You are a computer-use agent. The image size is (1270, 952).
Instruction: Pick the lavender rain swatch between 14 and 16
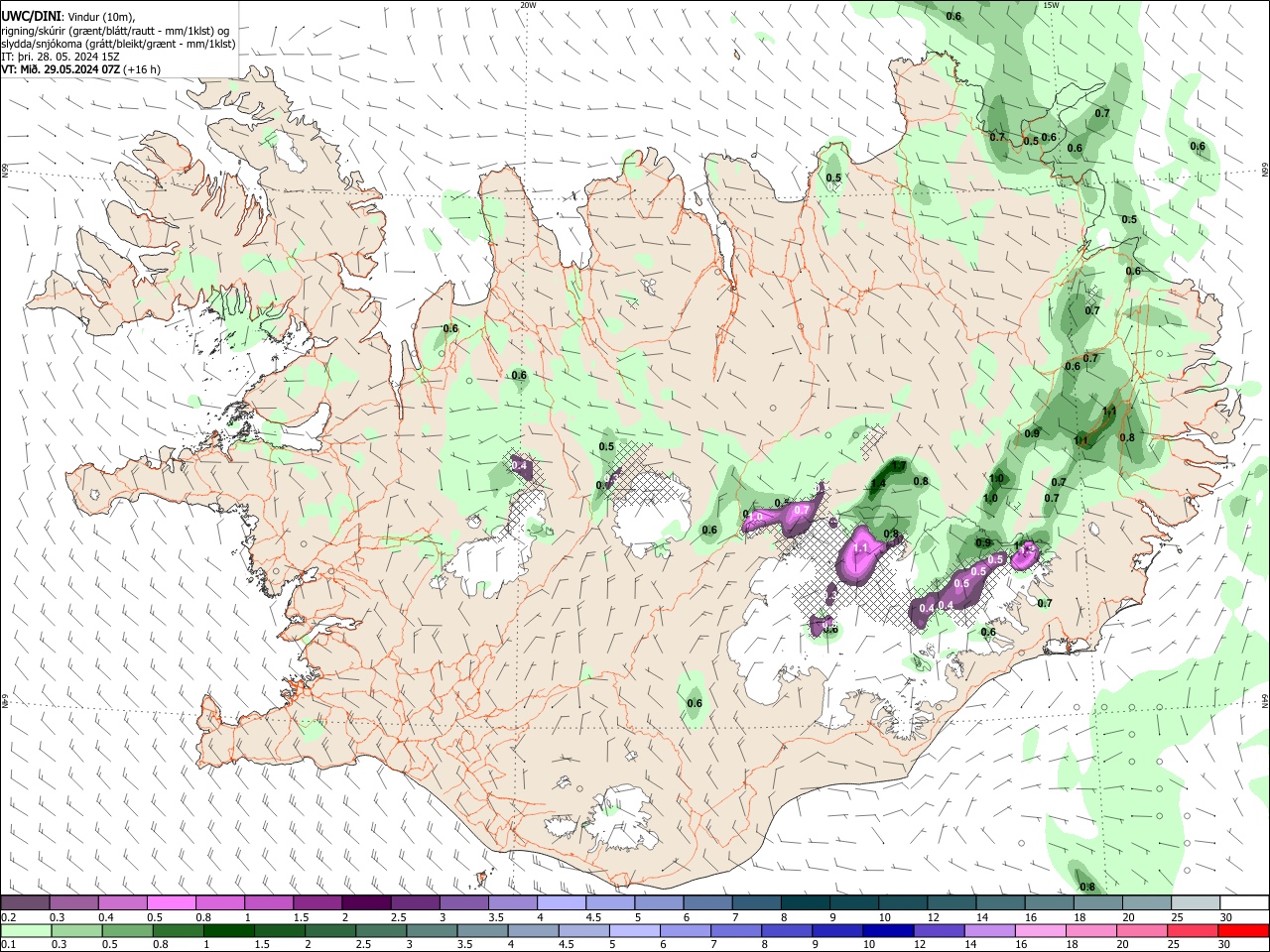pyautogui.click(x=989, y=930)
